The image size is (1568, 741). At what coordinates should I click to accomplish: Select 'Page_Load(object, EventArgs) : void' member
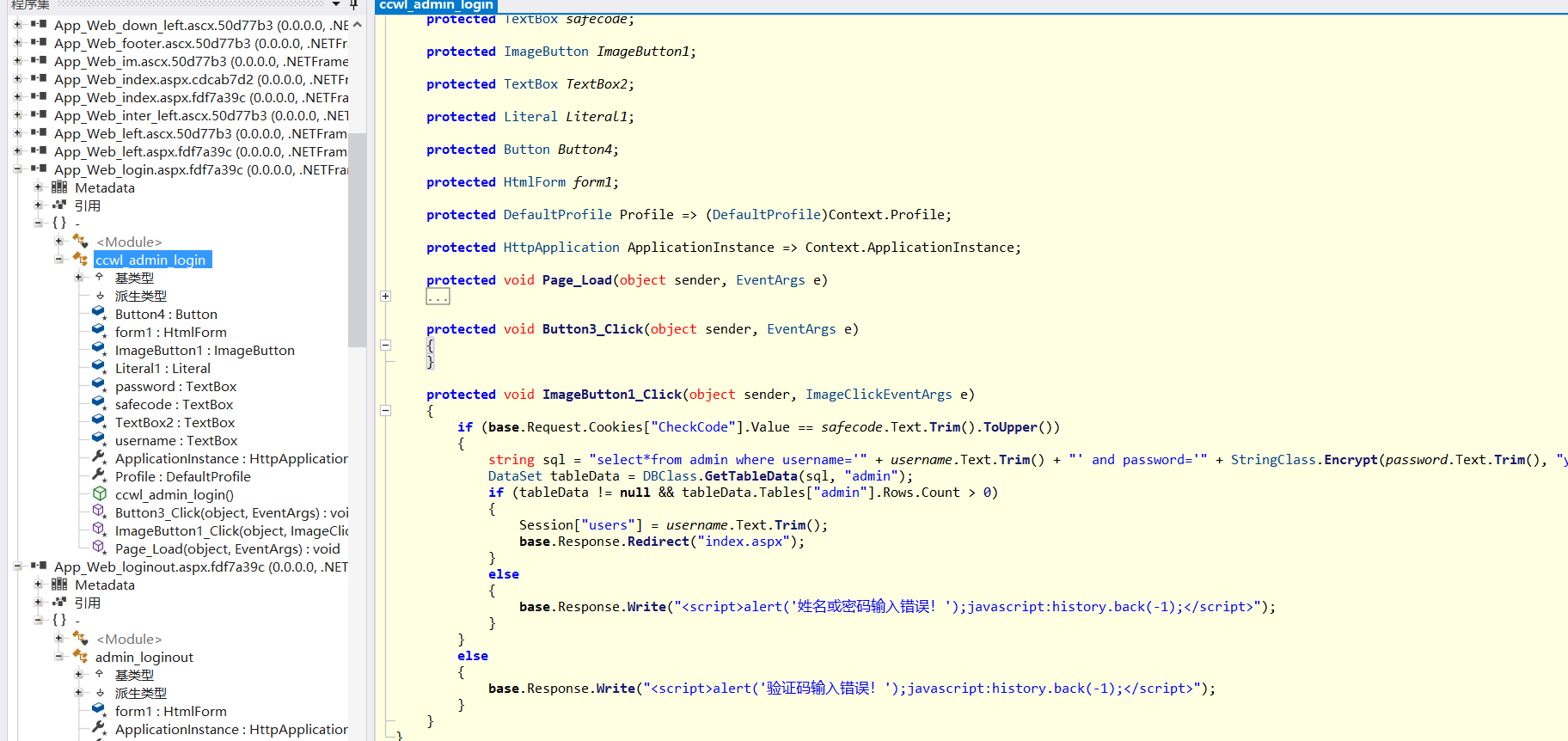227,548
